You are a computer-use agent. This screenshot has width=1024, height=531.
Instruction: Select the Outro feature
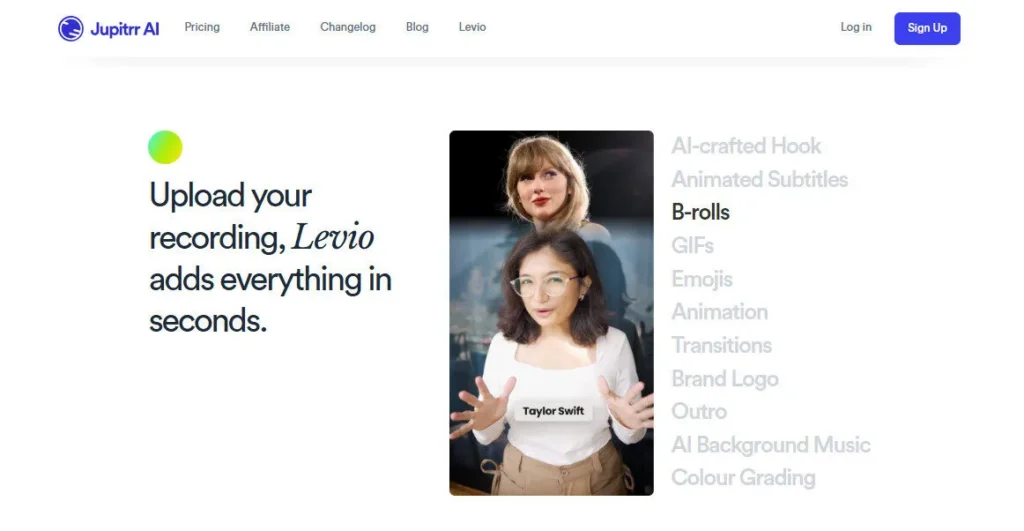pos(699,411)
